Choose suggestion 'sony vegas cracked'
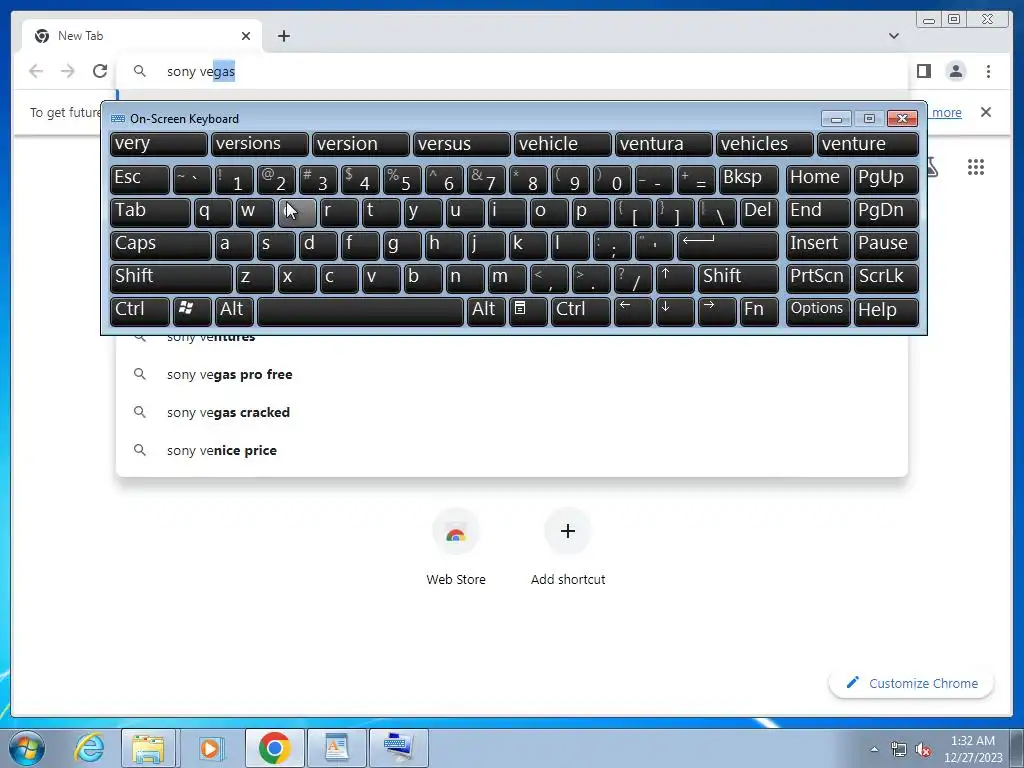Viewport: 1024px width, 768px height. [511, 412]
